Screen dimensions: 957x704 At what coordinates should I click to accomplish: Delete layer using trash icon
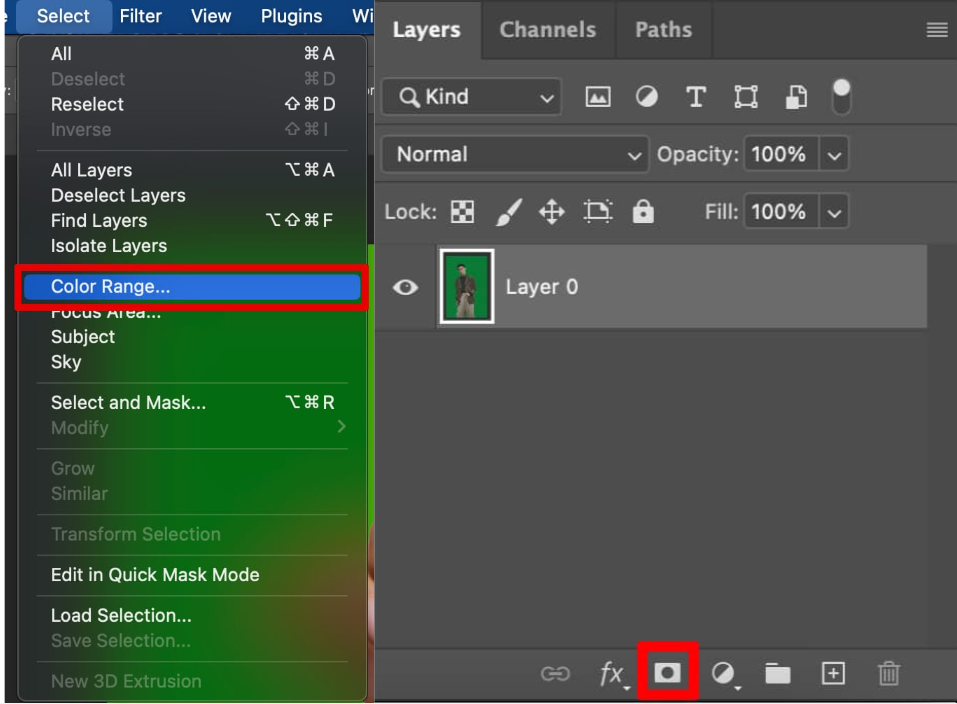tap(888, 673)
